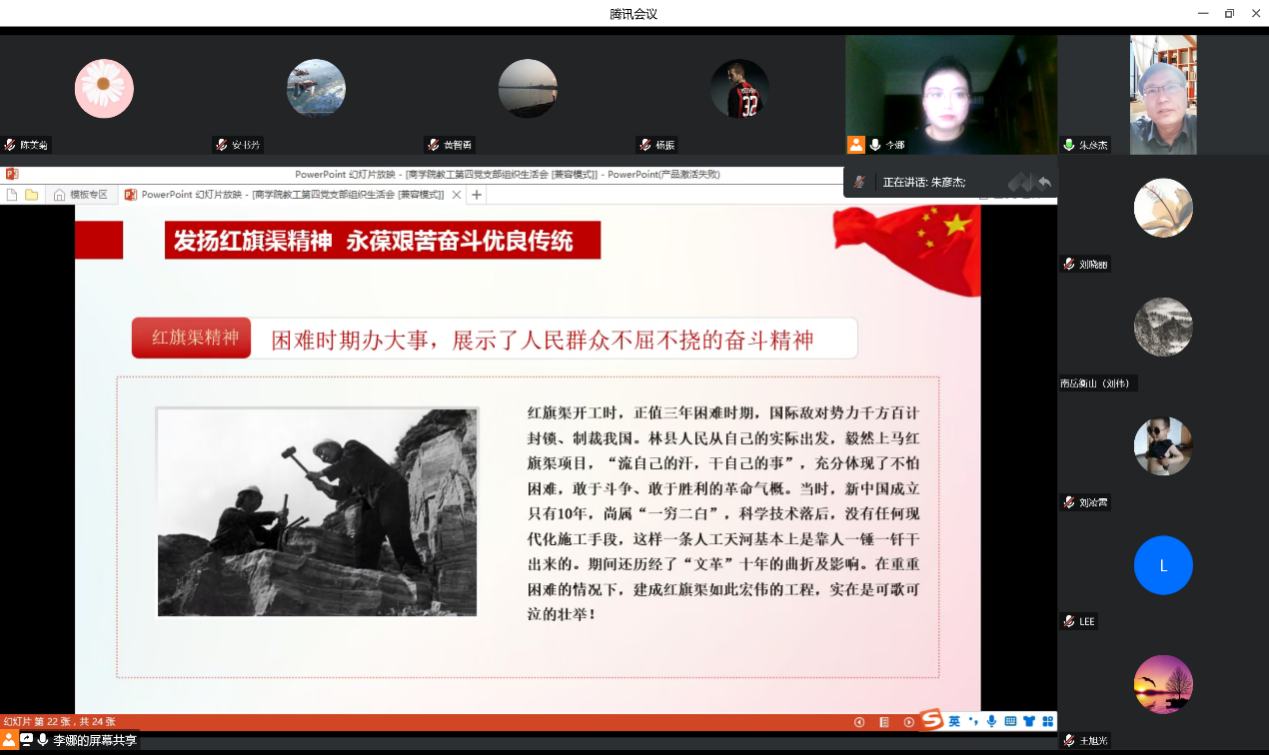Add a new tab with plus button
The width and height of the screenshot is (1269, 755).
[x=477, y=195]
